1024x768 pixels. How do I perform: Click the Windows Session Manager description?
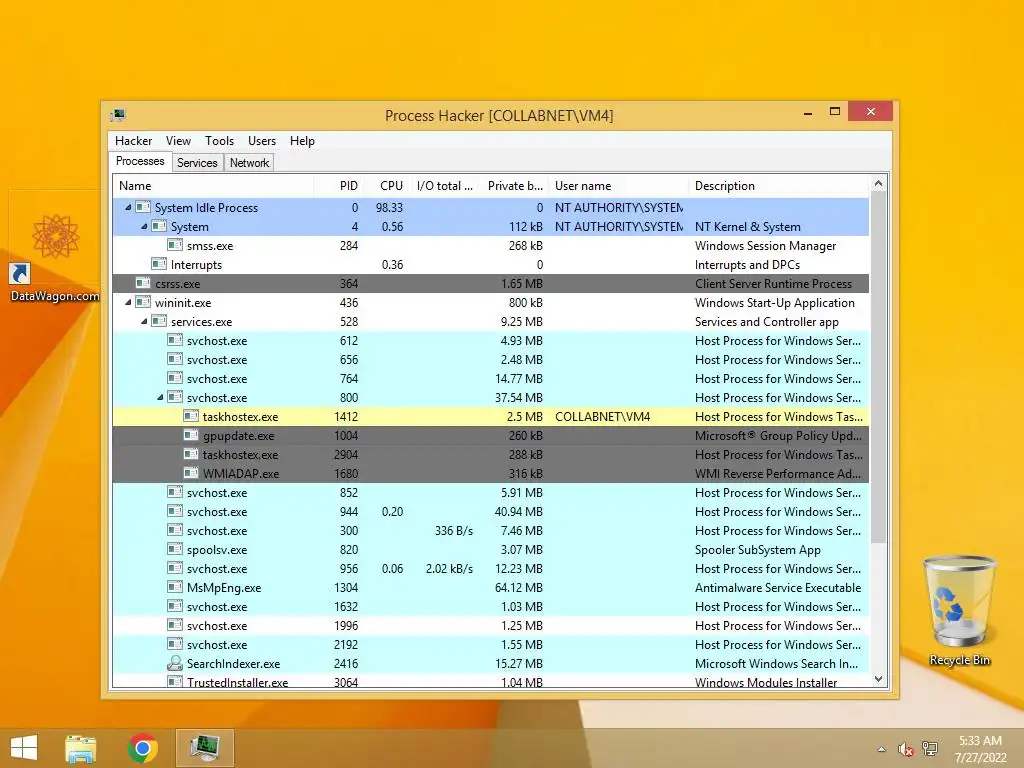pos(765,246)
